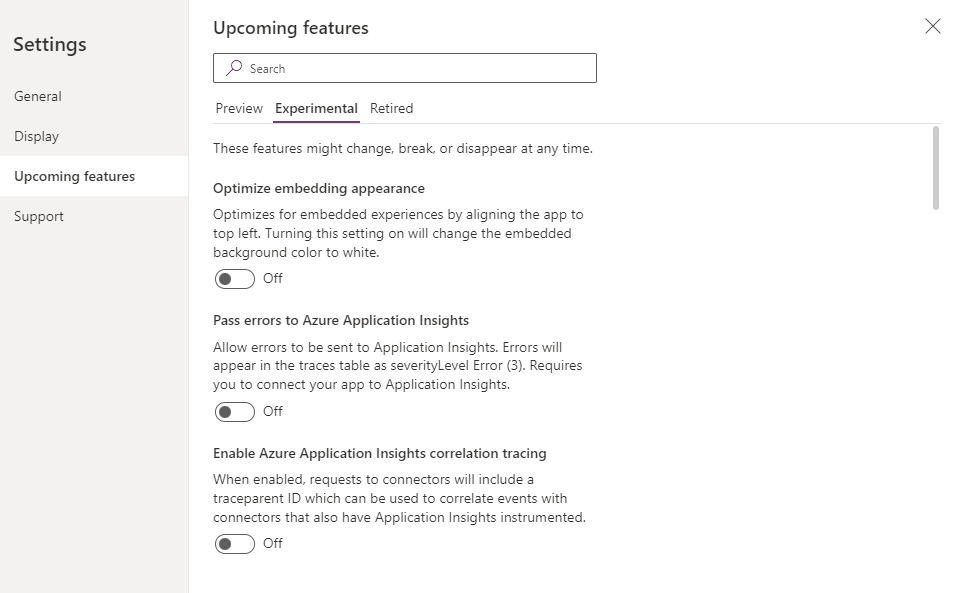Open the Support section

tap(38, 216)
